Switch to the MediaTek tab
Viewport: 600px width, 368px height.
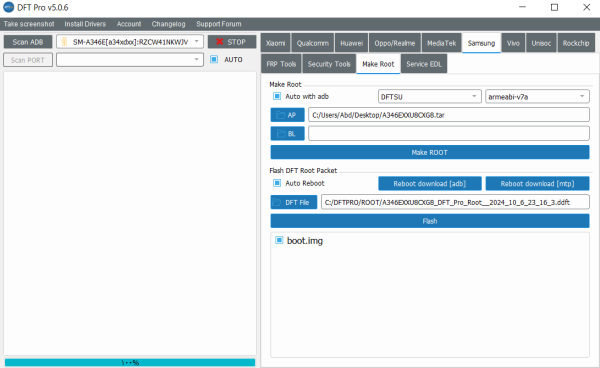[x=442, y=43]
